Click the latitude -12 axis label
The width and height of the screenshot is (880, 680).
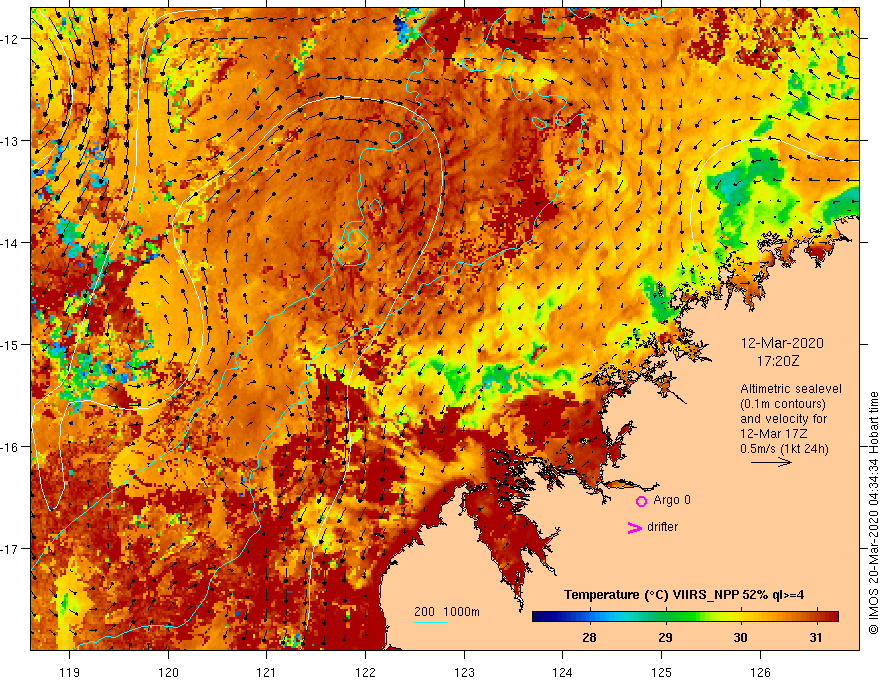(x=10, y=39)
